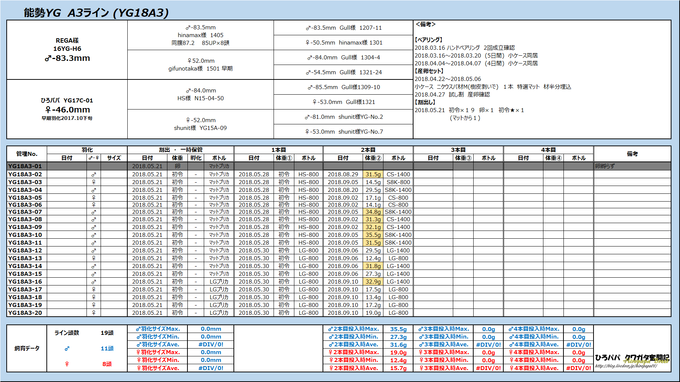Select the Gull様 1321-24 cell
This screenshot has height=382, width=680.
click(x=343, y=72)
